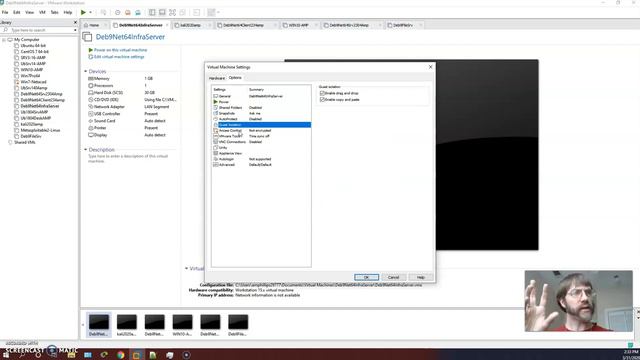Image resolution: width=640 pixels, height=360 pixels.
Task: Select Shared VMs in the library
Action: point(24,142)
